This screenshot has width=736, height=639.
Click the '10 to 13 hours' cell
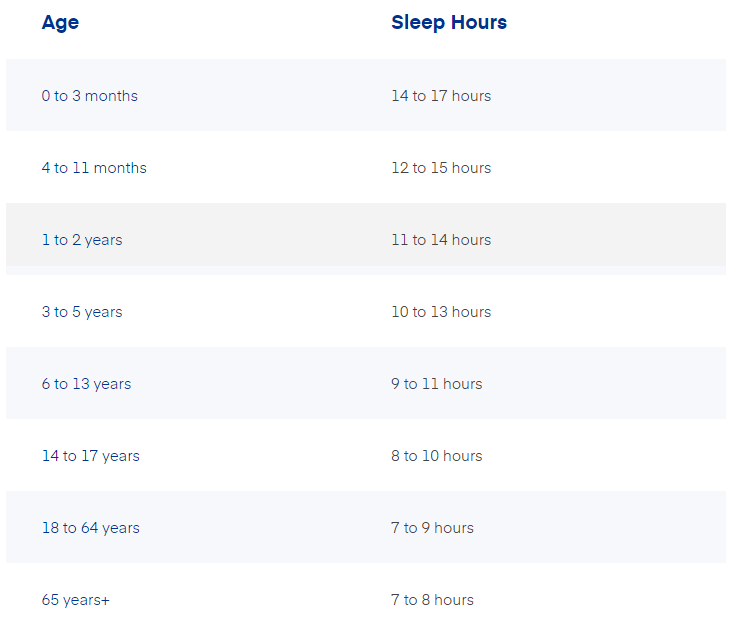[x=441, y=312]
